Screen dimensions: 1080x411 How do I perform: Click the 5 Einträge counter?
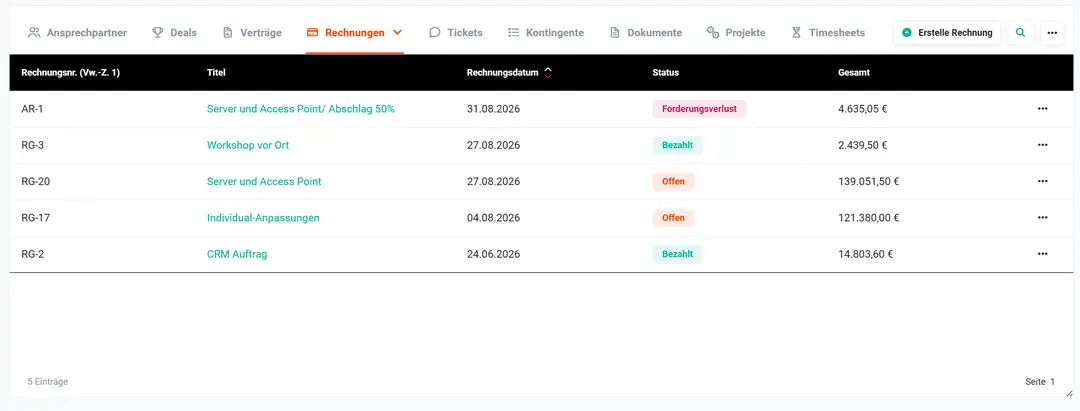[x=48, y=381]
